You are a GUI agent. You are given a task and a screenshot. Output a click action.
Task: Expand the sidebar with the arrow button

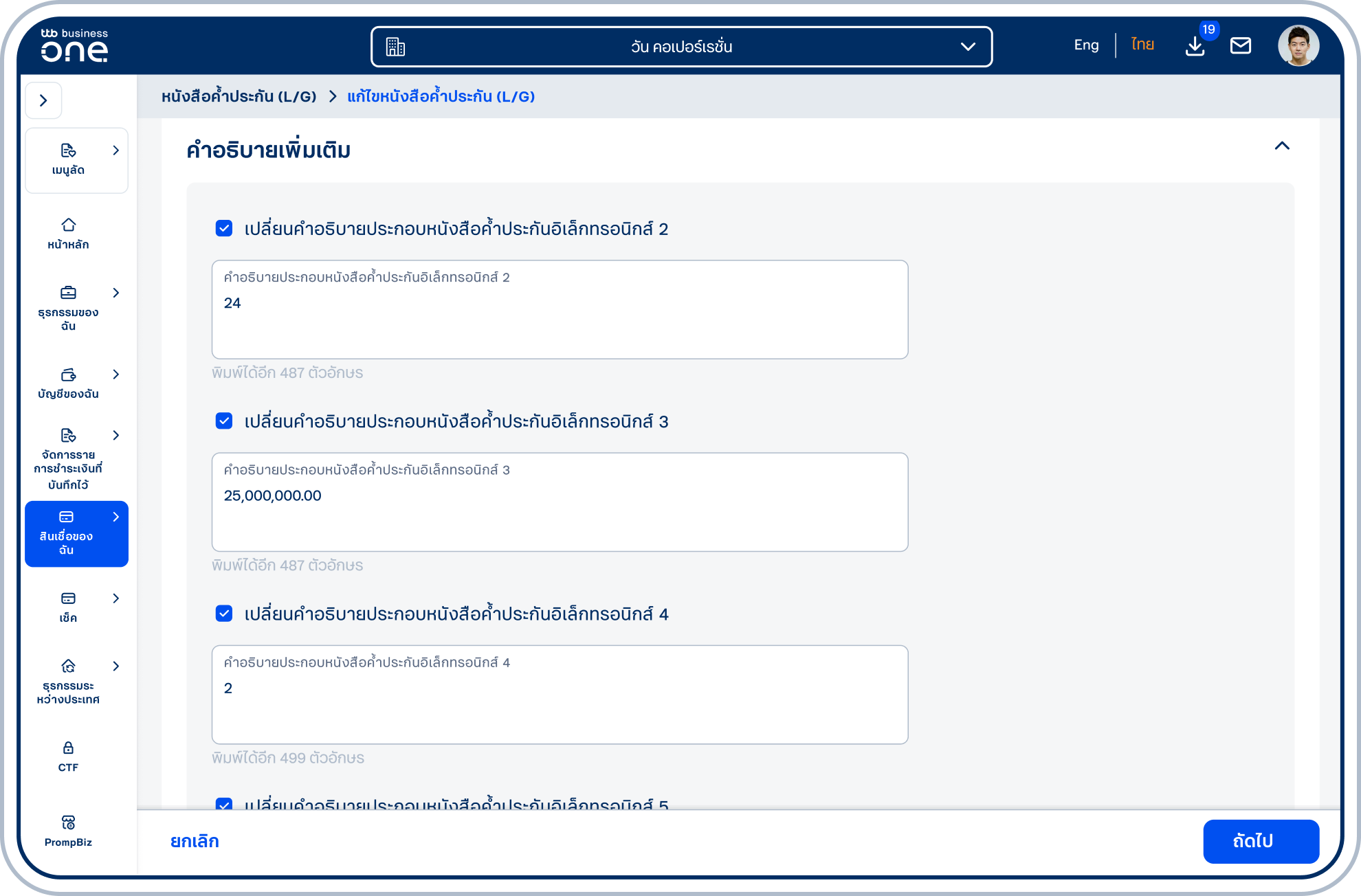pyautogui.click(x=43, y=100)
